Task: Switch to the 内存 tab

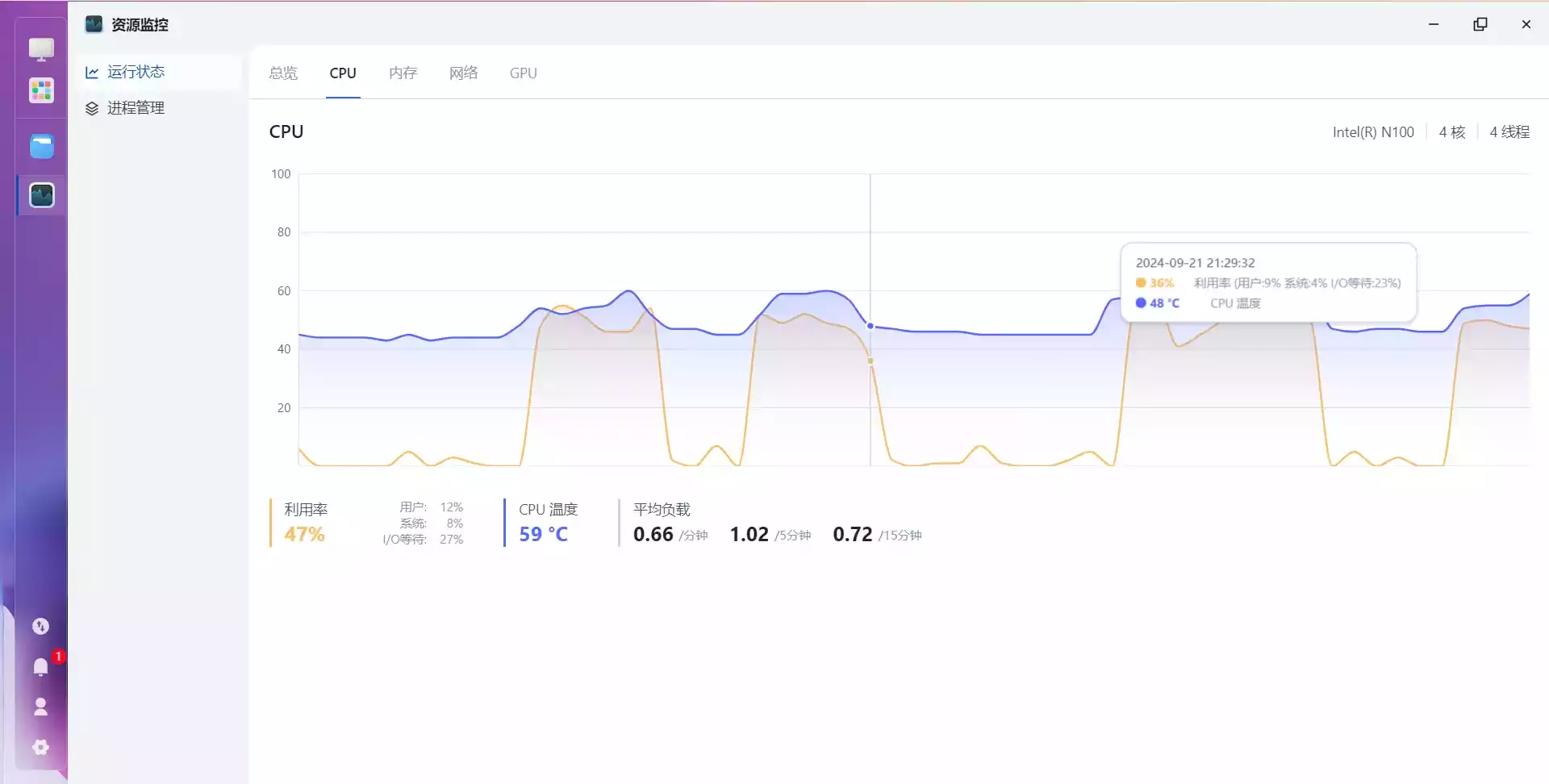Action: pos(403,73)
